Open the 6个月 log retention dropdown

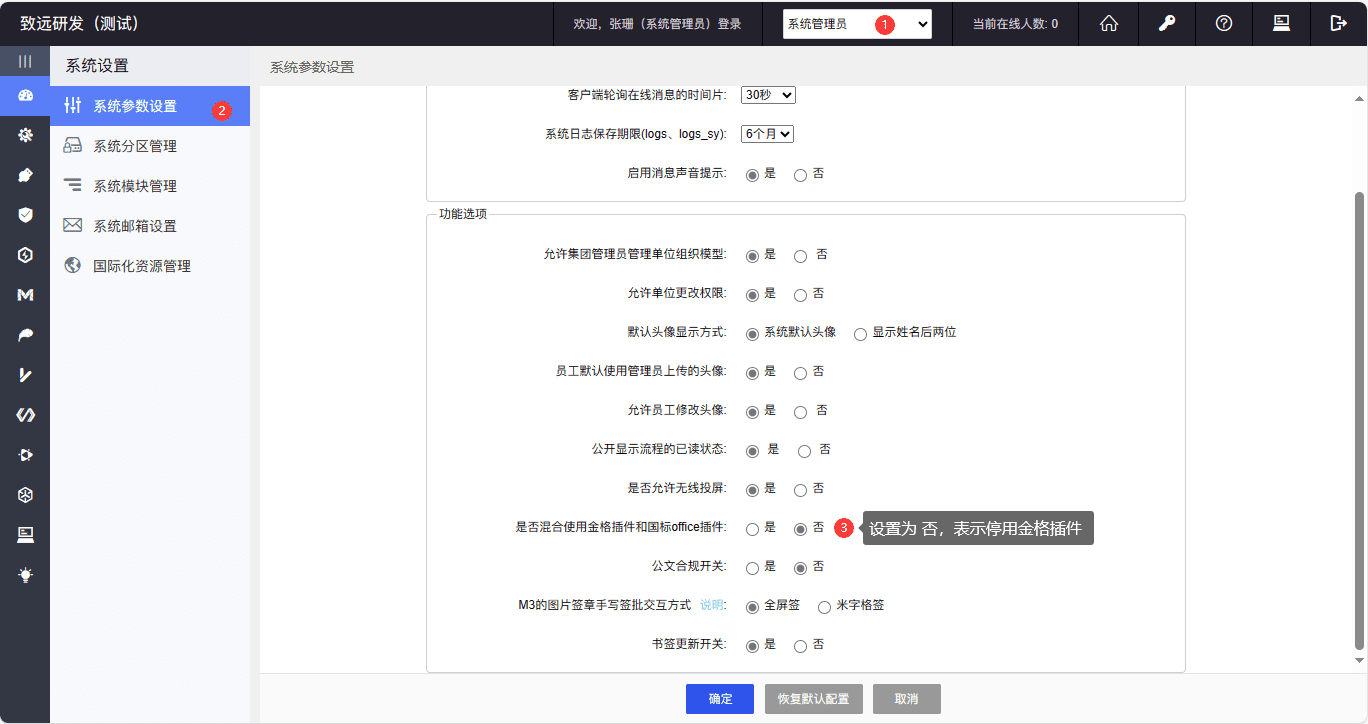pyautogui.click(x=767, y=133)
